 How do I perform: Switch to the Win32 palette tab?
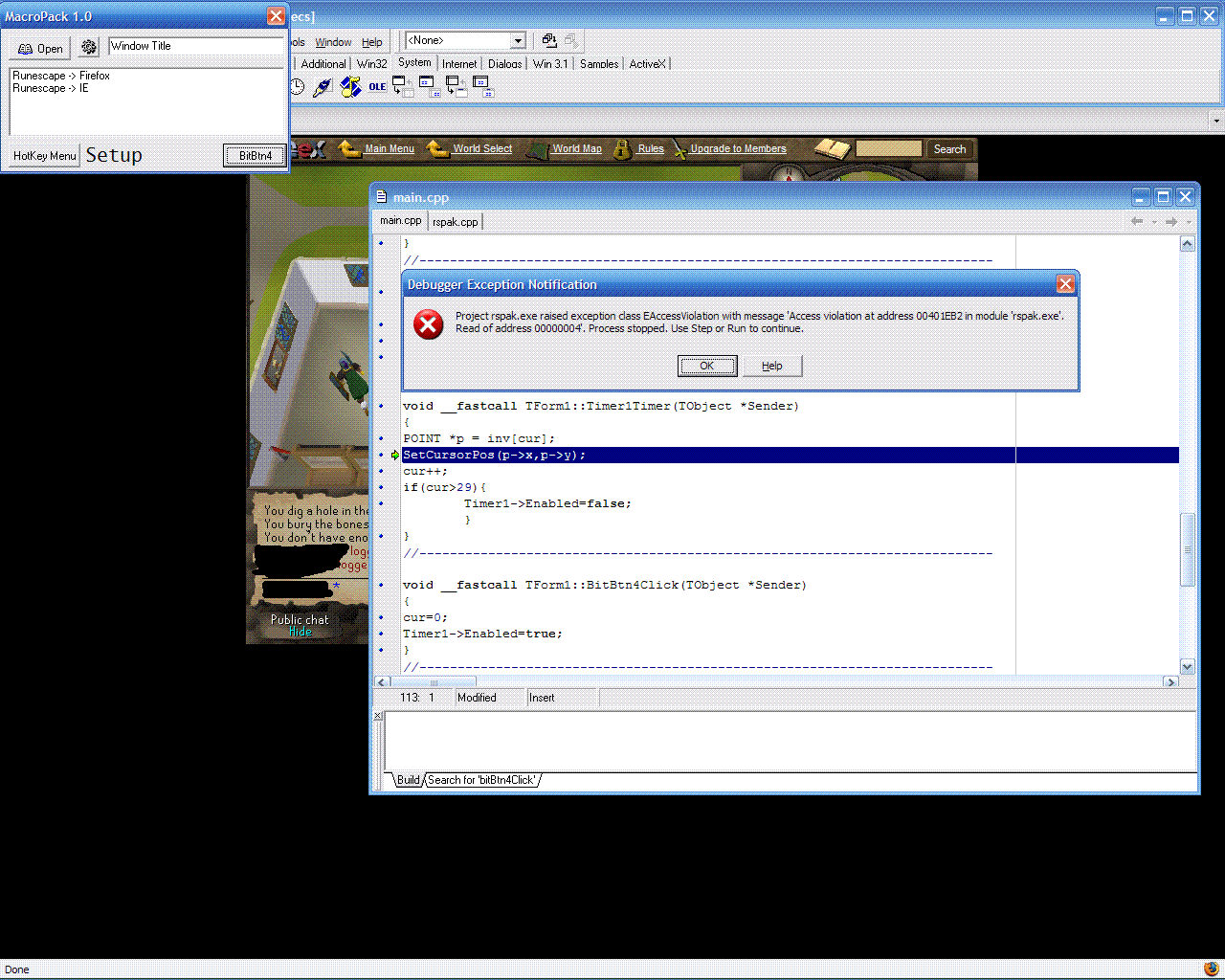pyautogui.click(x=372, y=64)
